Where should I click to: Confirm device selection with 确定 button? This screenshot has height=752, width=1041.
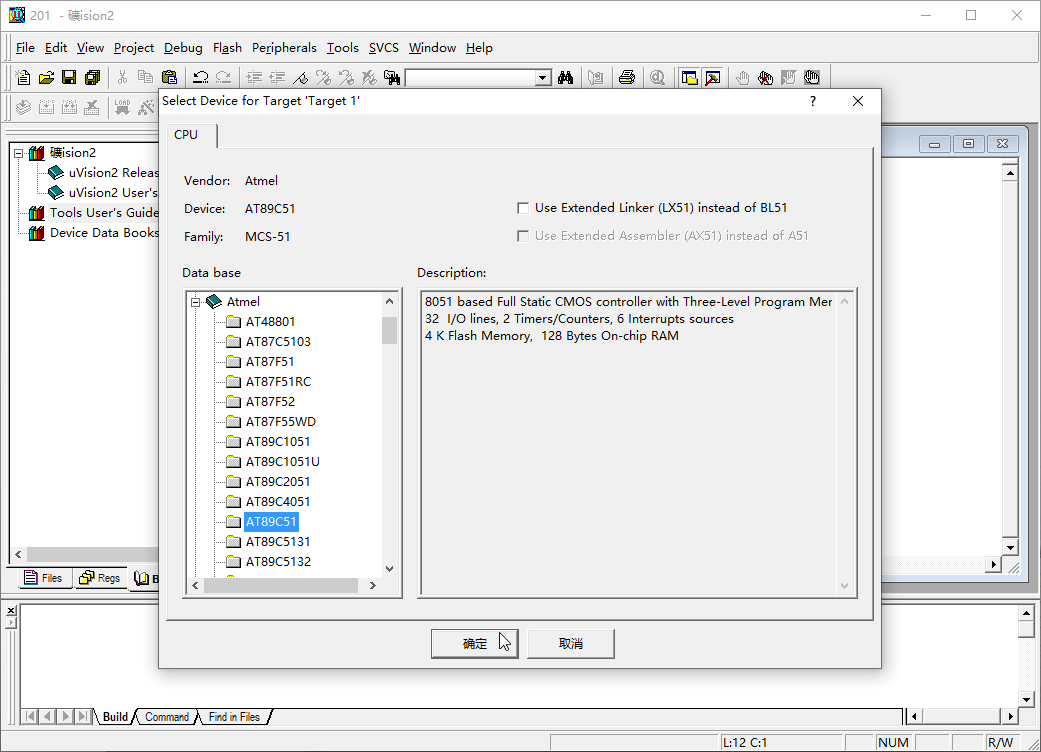pyautogui.click(x=474, y=644)
